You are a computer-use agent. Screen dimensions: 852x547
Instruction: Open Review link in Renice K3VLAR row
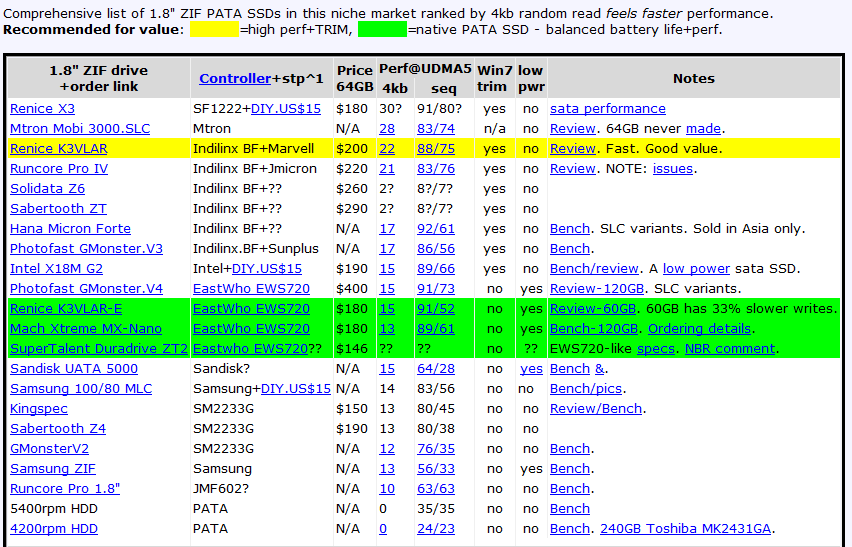573,149
